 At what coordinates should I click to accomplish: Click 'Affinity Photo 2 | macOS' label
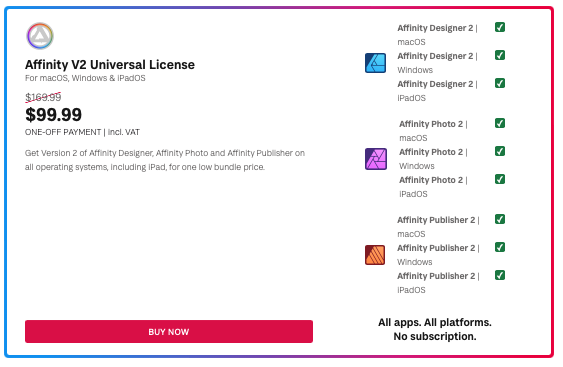[433, 131]
